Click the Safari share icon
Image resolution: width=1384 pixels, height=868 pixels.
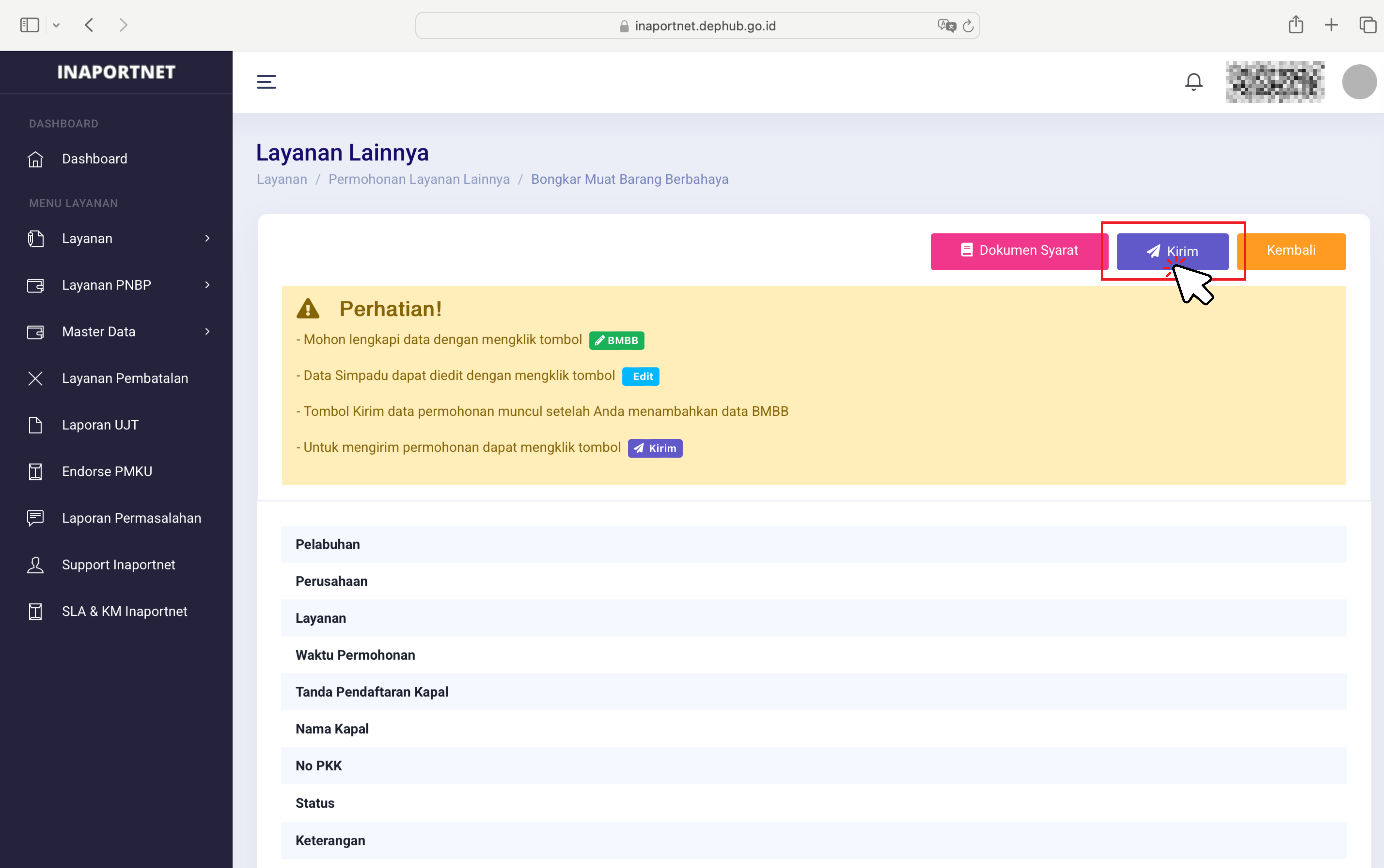[1296, 25]
